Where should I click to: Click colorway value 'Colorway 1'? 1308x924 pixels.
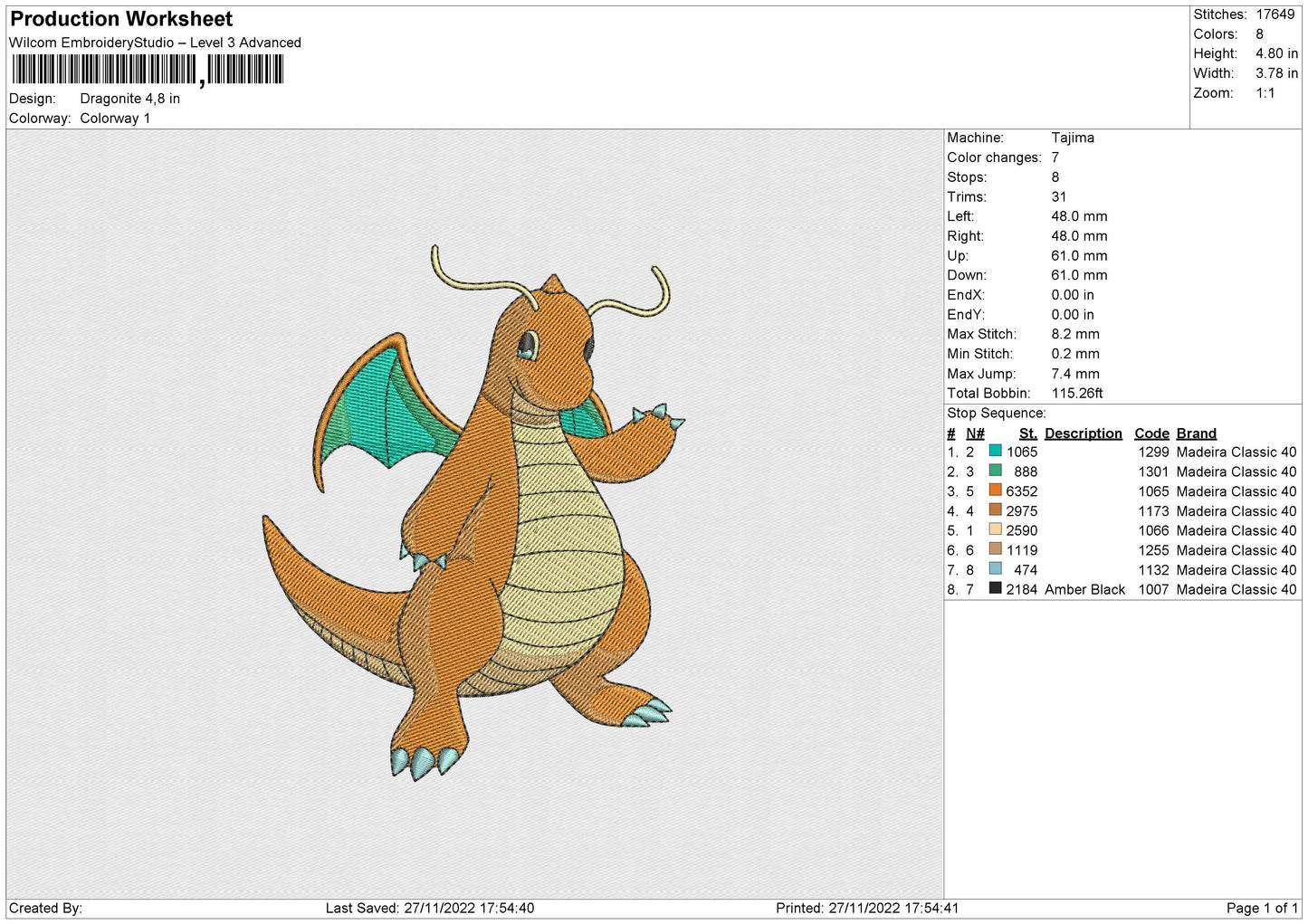click(x=115, y=119)
